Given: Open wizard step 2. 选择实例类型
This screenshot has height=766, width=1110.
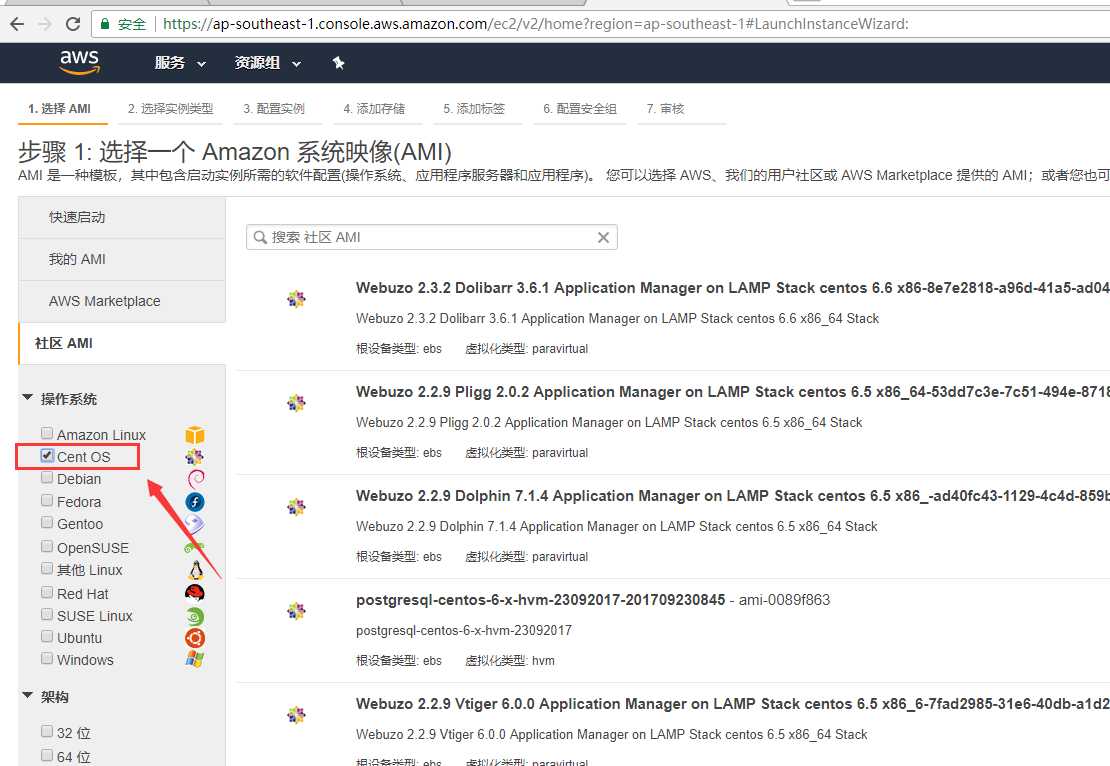Looking at the screenshot, I should 171,109.
